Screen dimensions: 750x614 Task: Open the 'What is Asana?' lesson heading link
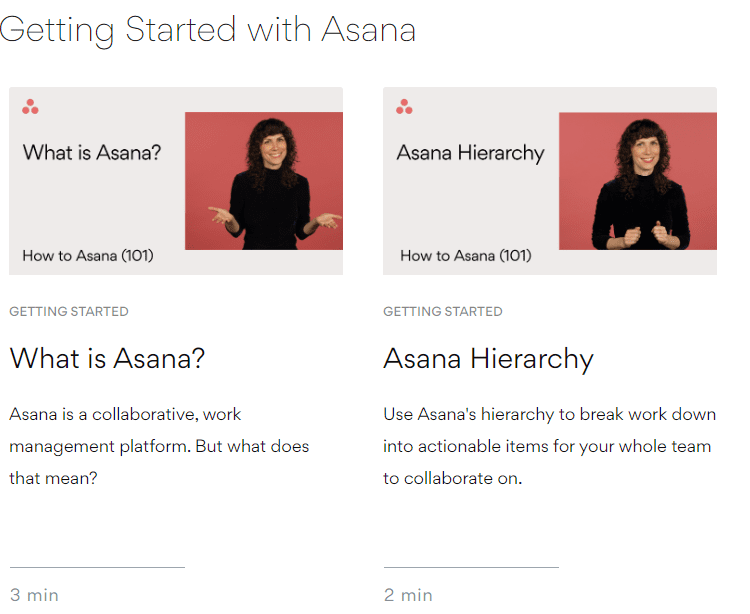click(107, 358)
